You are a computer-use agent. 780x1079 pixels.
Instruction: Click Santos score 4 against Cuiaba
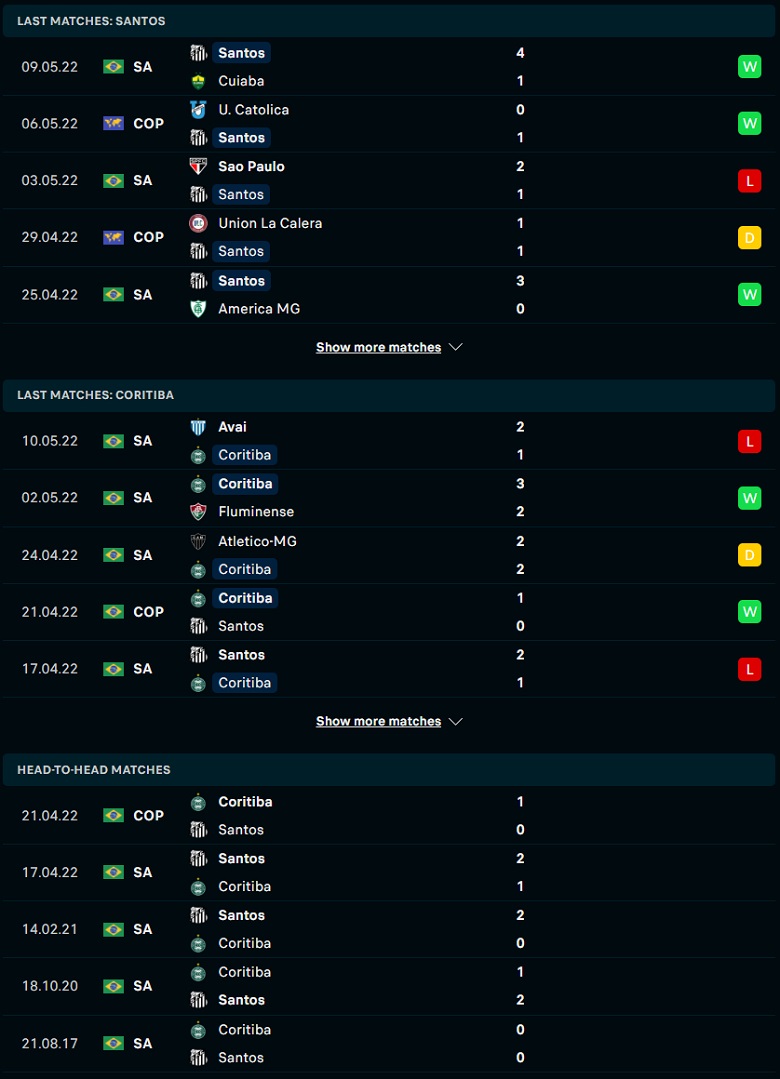[x=520, y=53]
